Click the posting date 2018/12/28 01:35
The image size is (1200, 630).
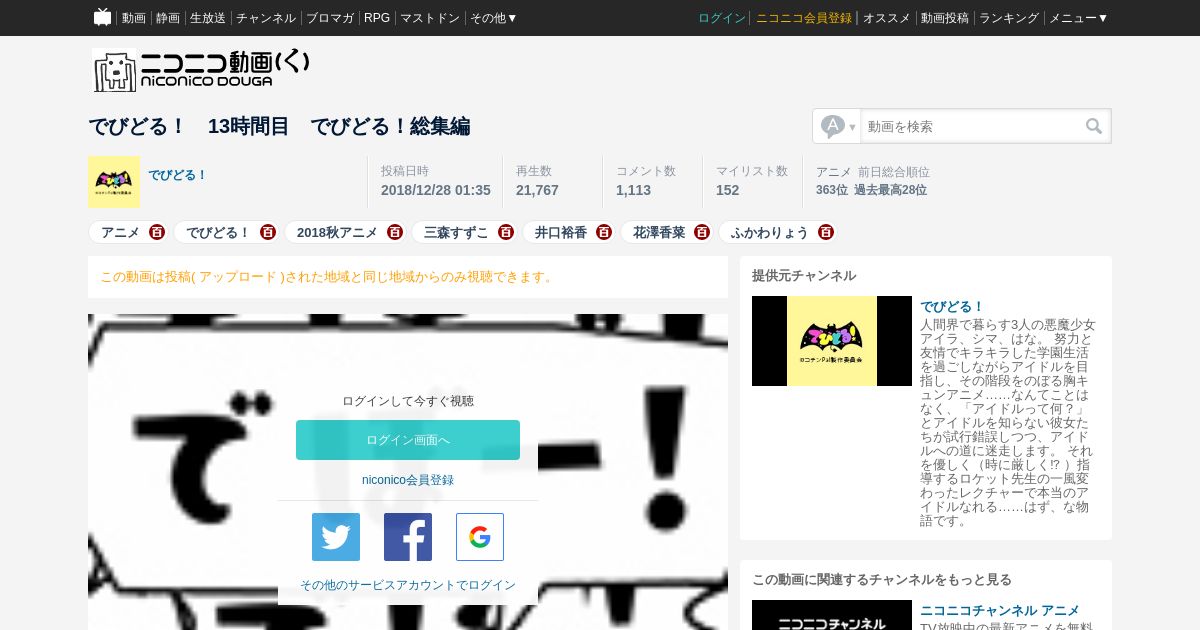click(x=435, y=190)
